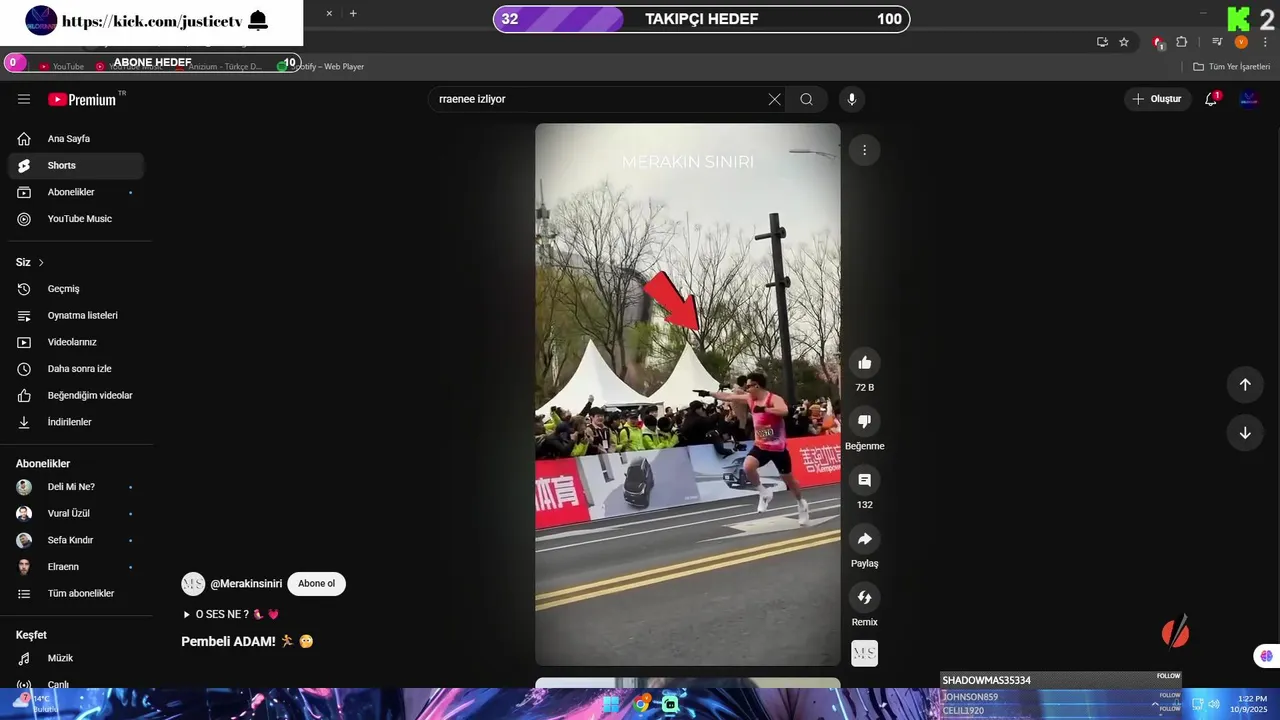Click Abone ol subscribe button

coord(316,584)
